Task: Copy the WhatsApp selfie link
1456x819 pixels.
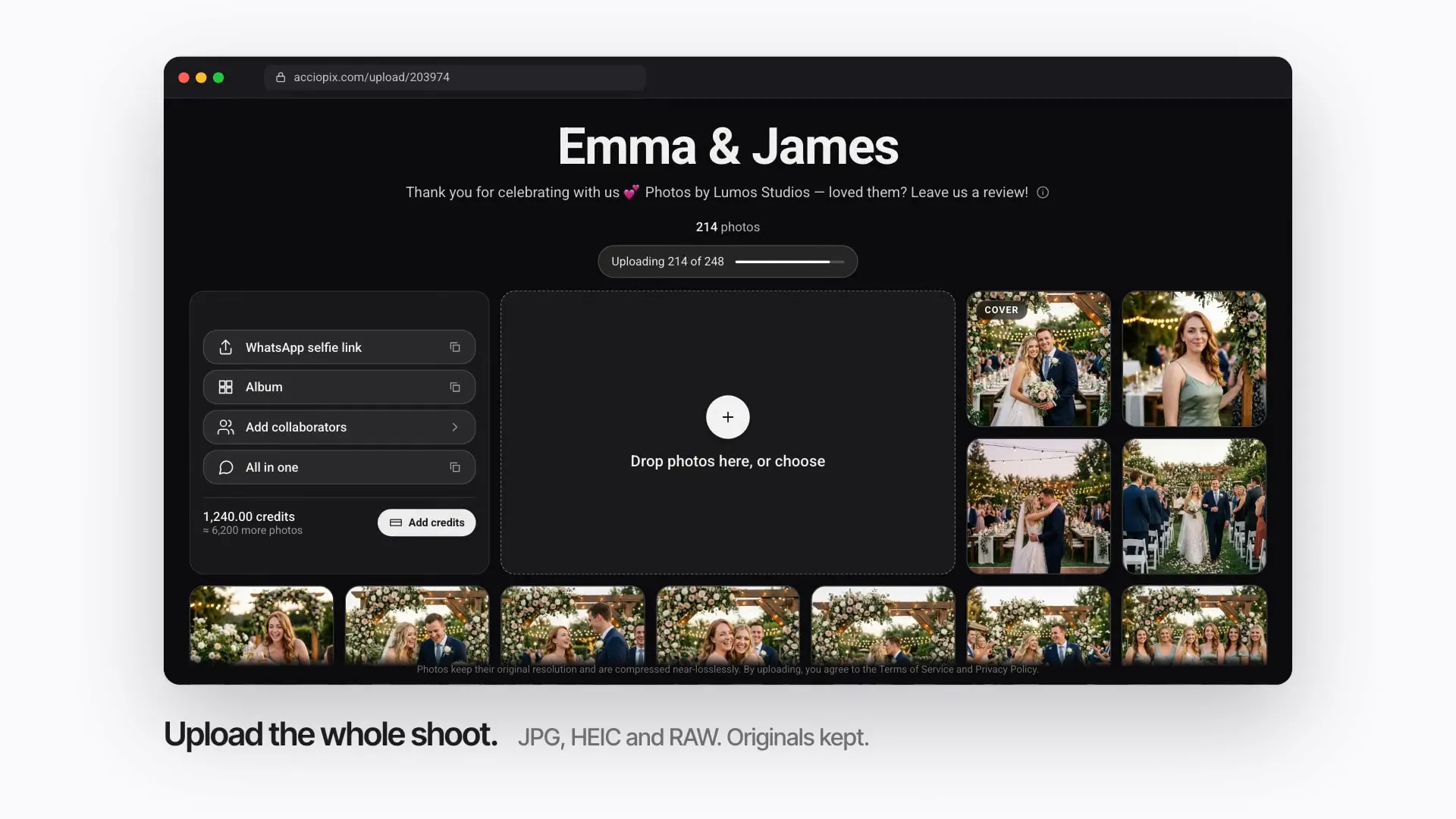Action: pyautogui.click(x=455, y=347)
